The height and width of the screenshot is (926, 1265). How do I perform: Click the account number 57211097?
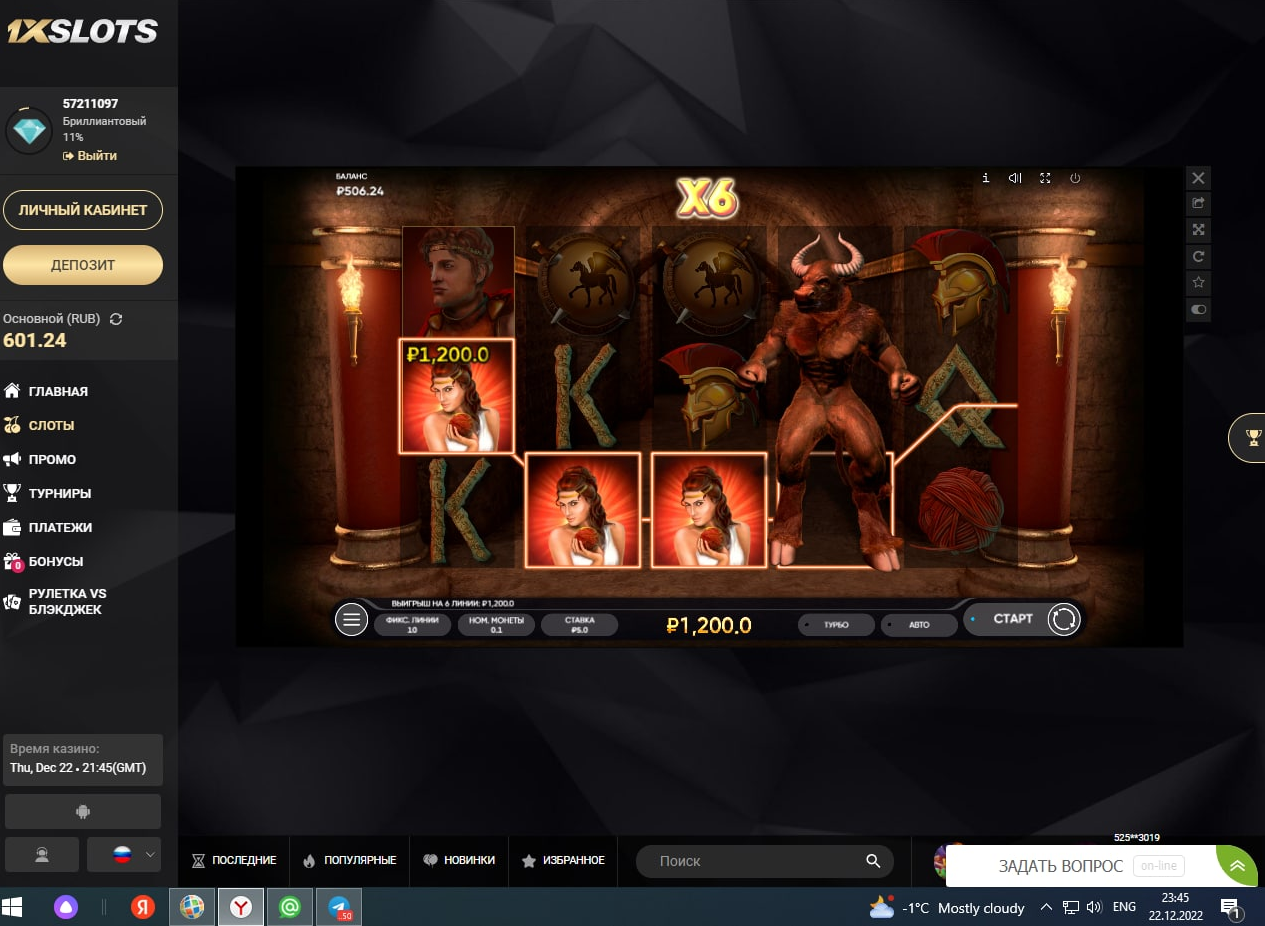point(90,104)
